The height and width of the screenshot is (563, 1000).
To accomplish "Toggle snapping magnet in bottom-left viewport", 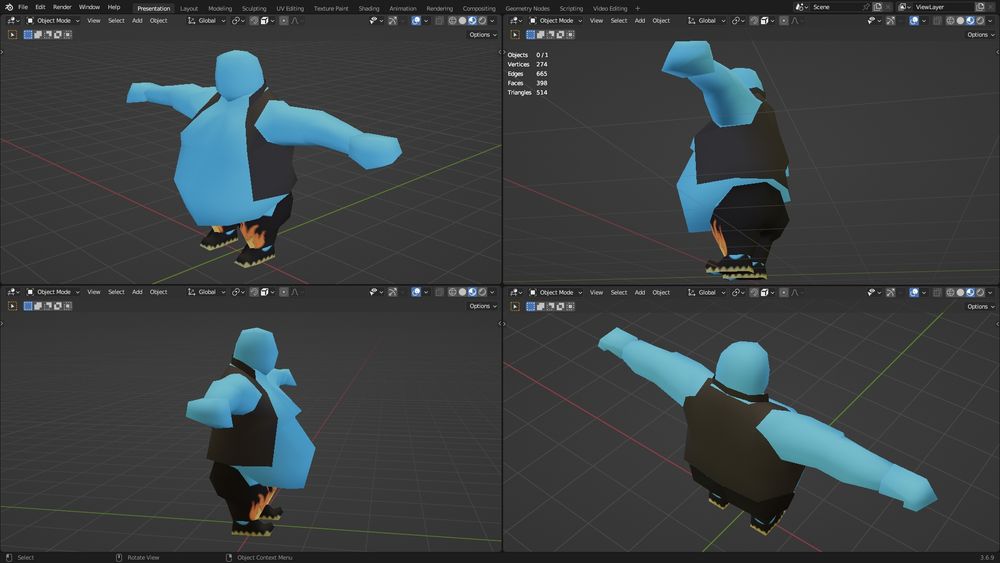I will coord(254,292).
